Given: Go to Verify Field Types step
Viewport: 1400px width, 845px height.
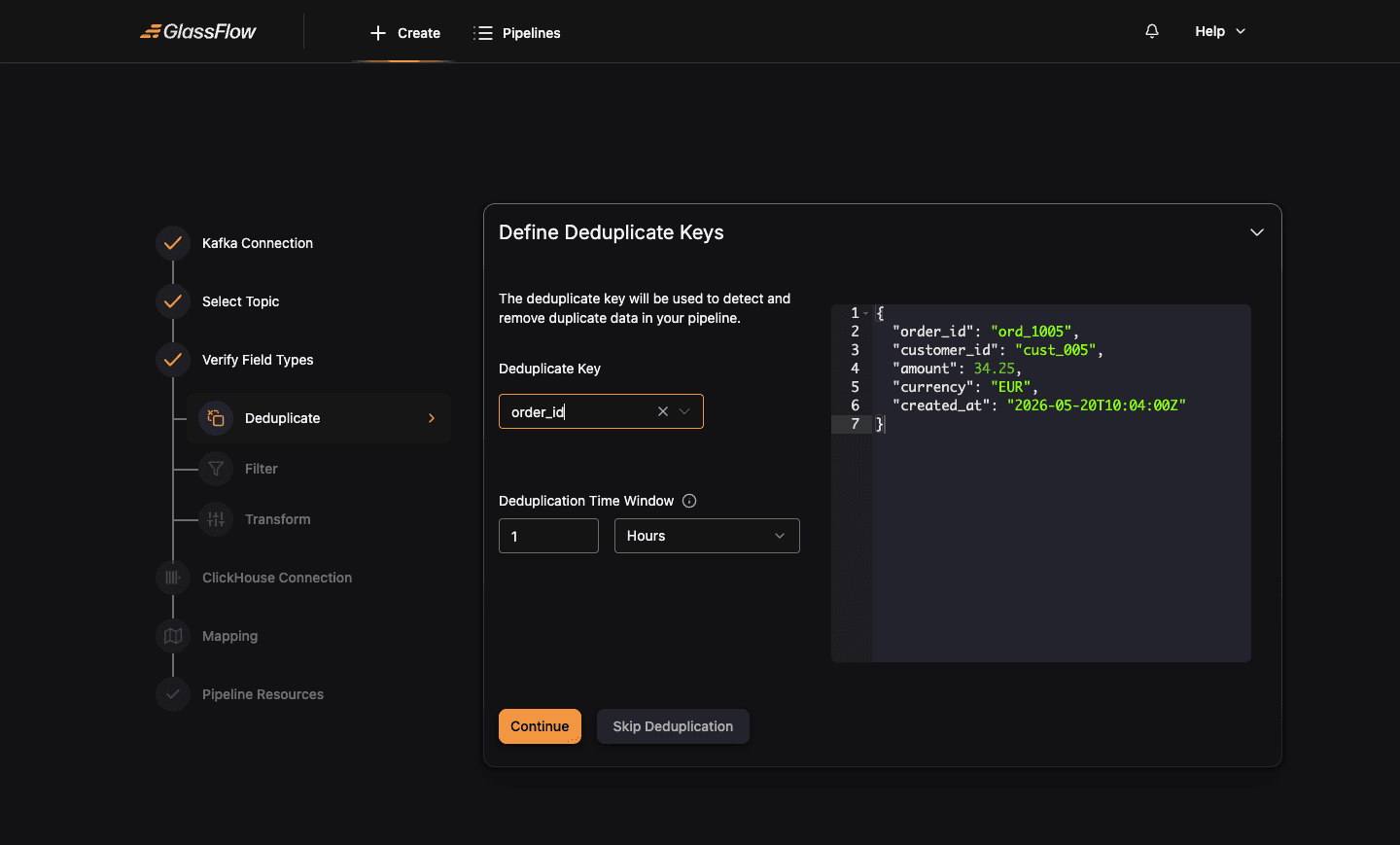Looking at the screenshot, I should (x=258, y=360).
